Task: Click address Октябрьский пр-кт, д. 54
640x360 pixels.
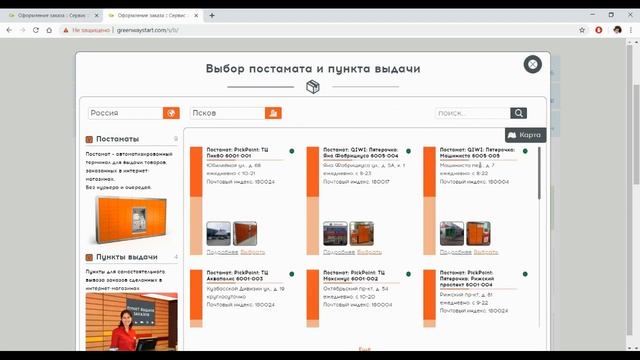Action: (356, 289)
